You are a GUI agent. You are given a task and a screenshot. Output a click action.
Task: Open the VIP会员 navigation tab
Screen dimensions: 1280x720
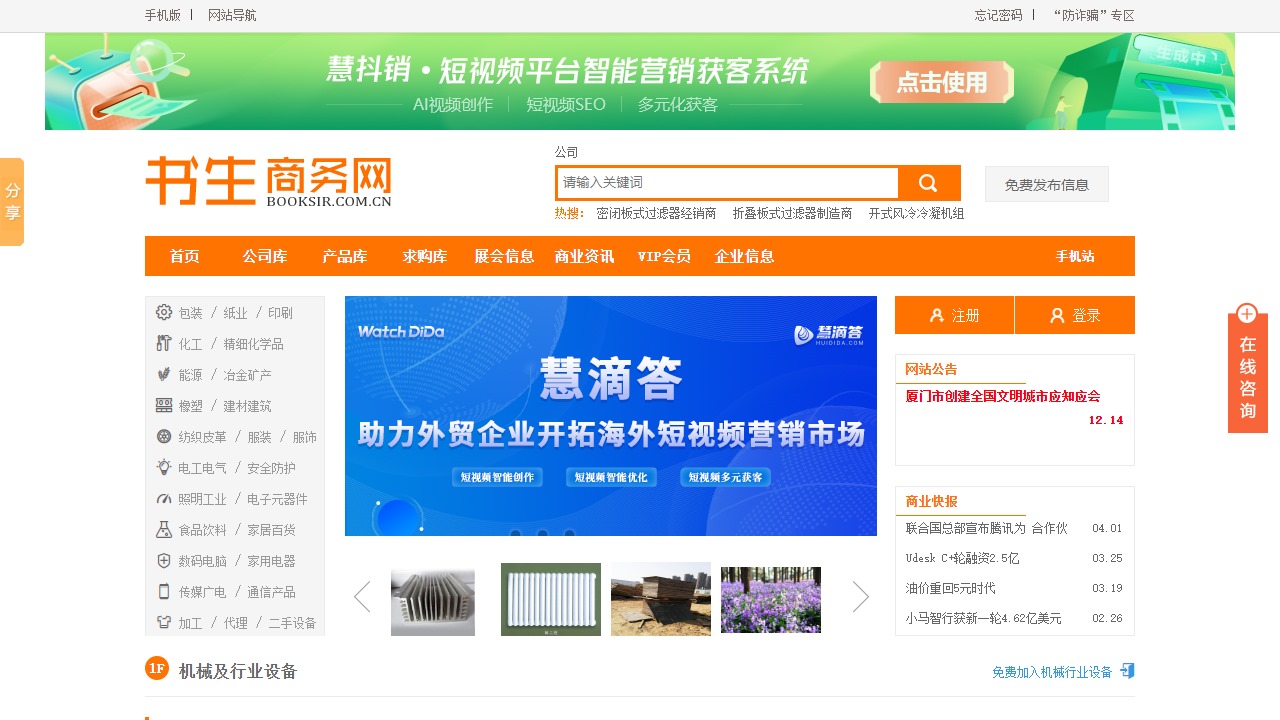(664, 256)
